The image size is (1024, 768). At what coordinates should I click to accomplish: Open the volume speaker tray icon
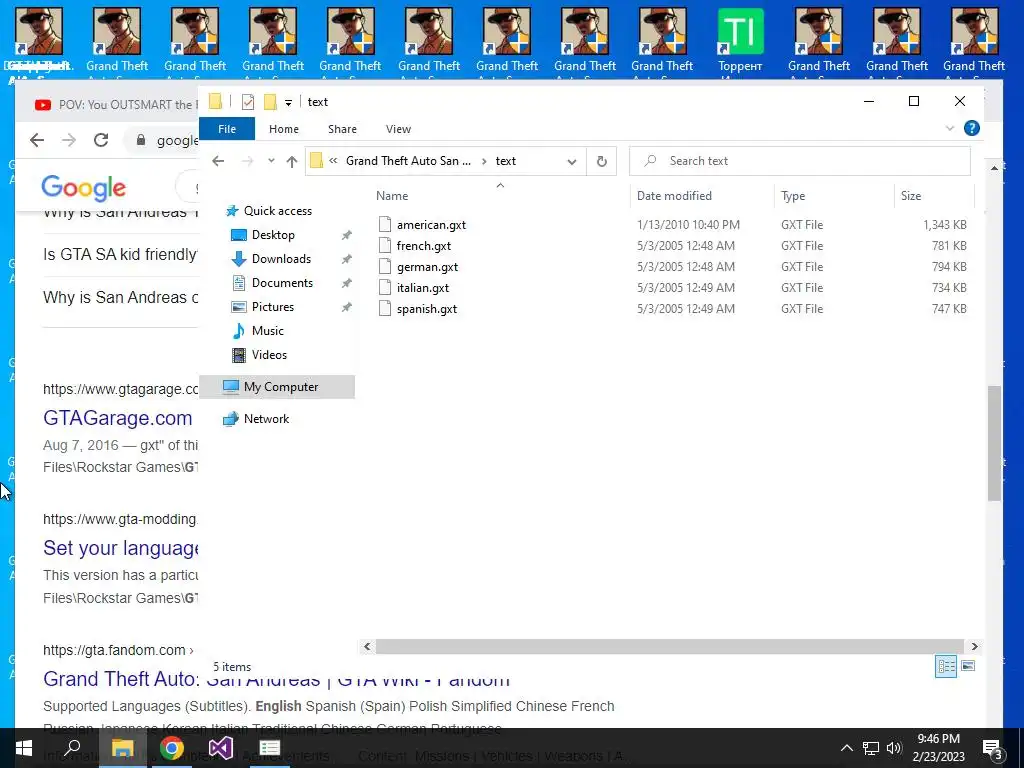894,748
